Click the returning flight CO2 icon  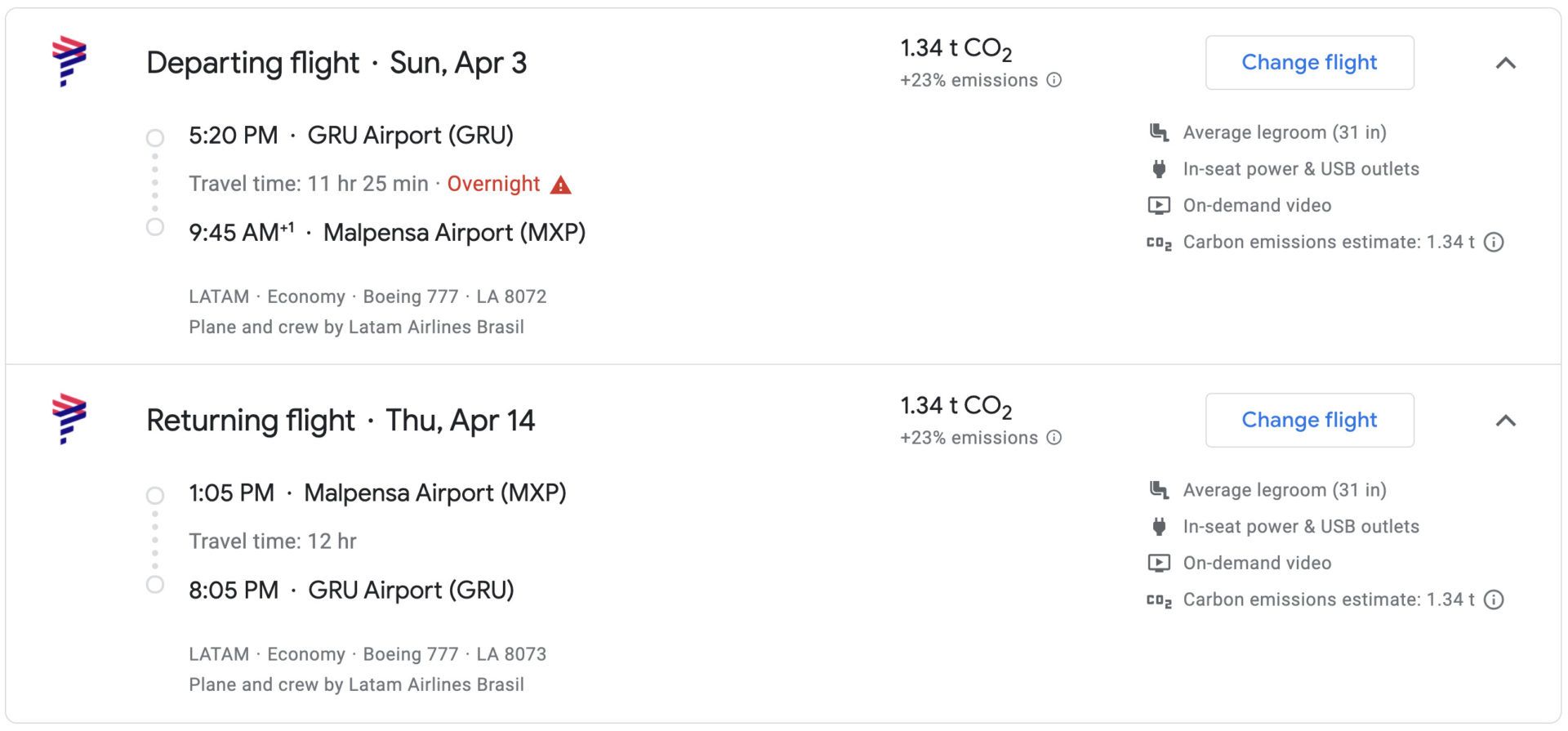[1159, 601]
